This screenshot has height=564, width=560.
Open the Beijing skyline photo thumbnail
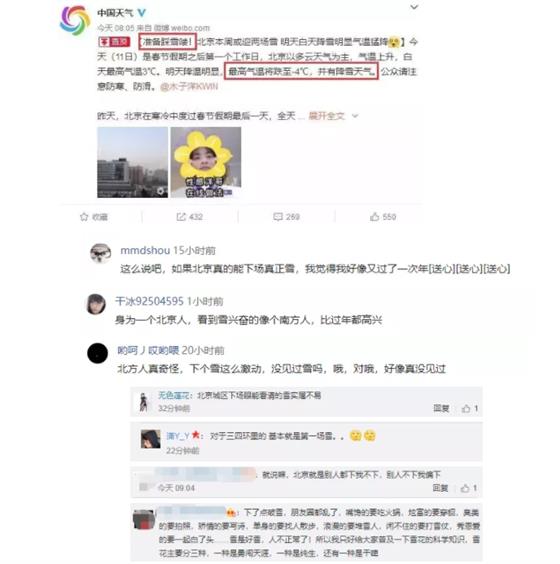132,162
